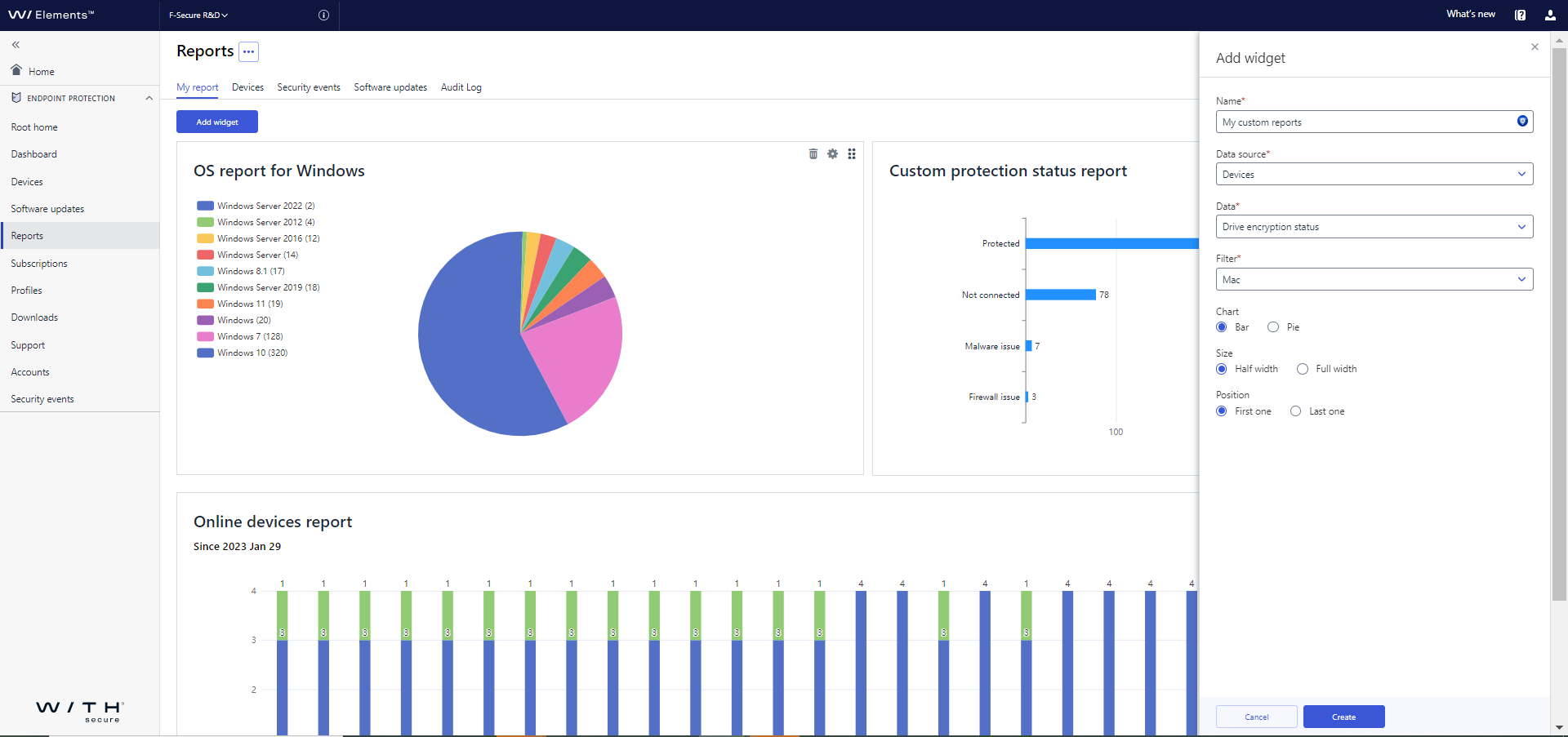Switch to Security events tab
The image size is (1568, 737).
click(309, 87)
